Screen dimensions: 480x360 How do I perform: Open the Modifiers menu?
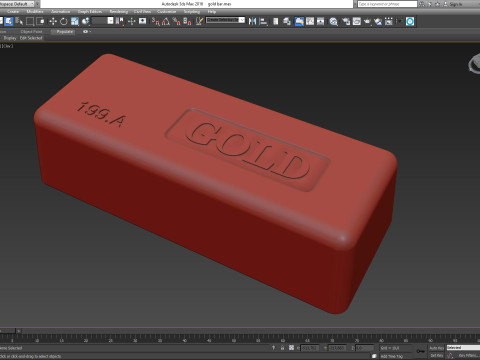tap(35, 12)
